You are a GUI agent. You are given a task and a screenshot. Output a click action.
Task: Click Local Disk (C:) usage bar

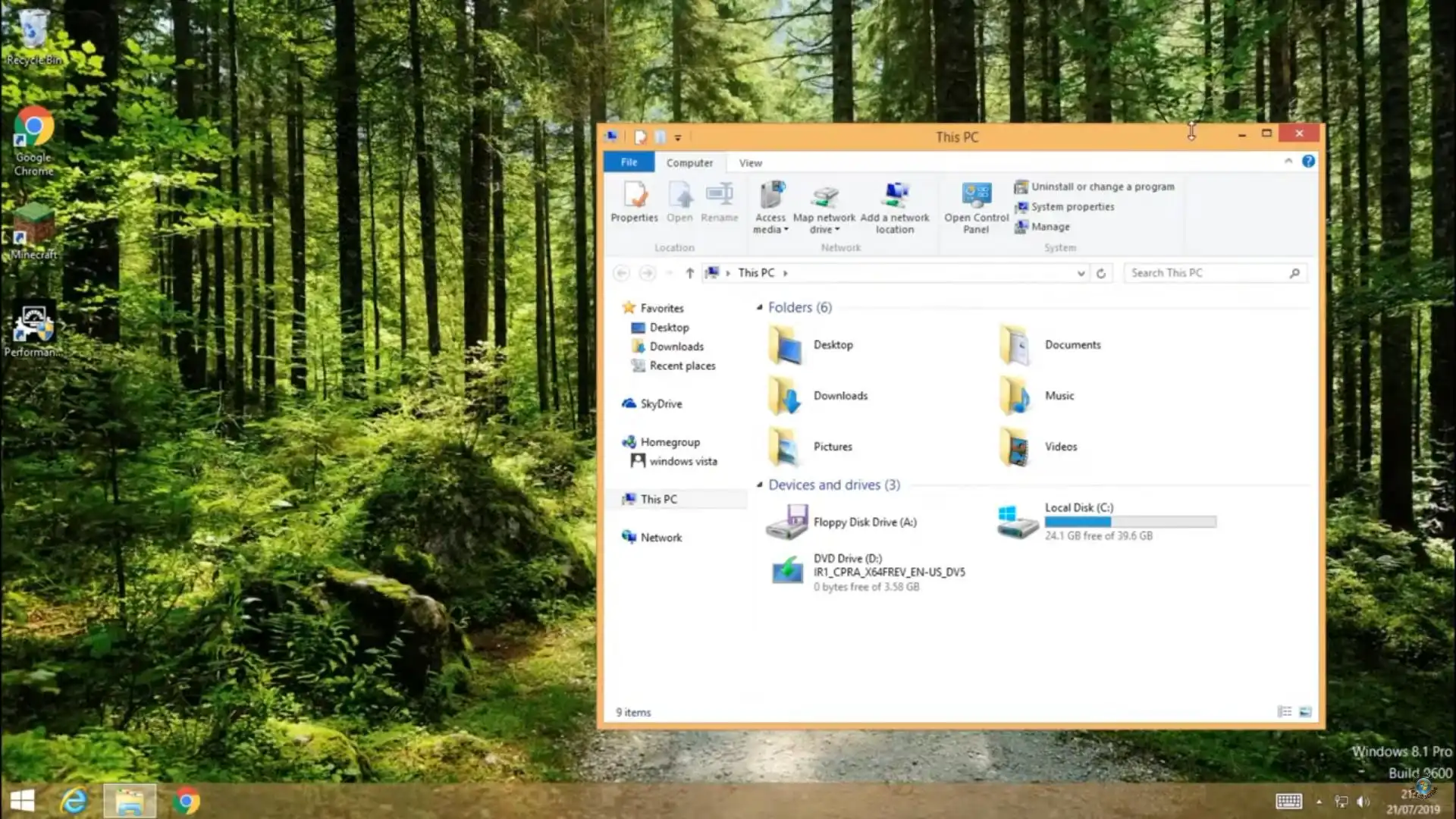[1130, 522]
